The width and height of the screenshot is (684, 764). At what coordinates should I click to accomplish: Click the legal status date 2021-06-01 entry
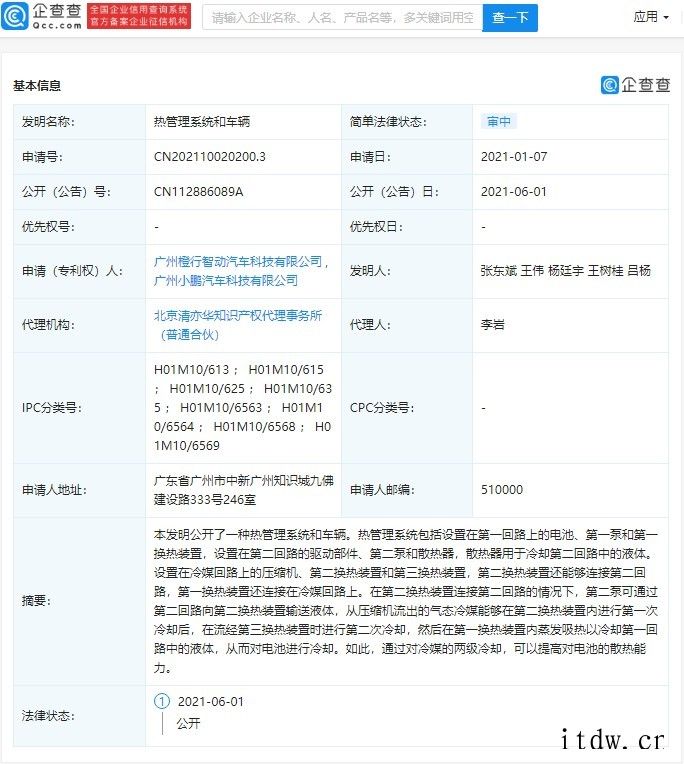click(x=210, y=702)
